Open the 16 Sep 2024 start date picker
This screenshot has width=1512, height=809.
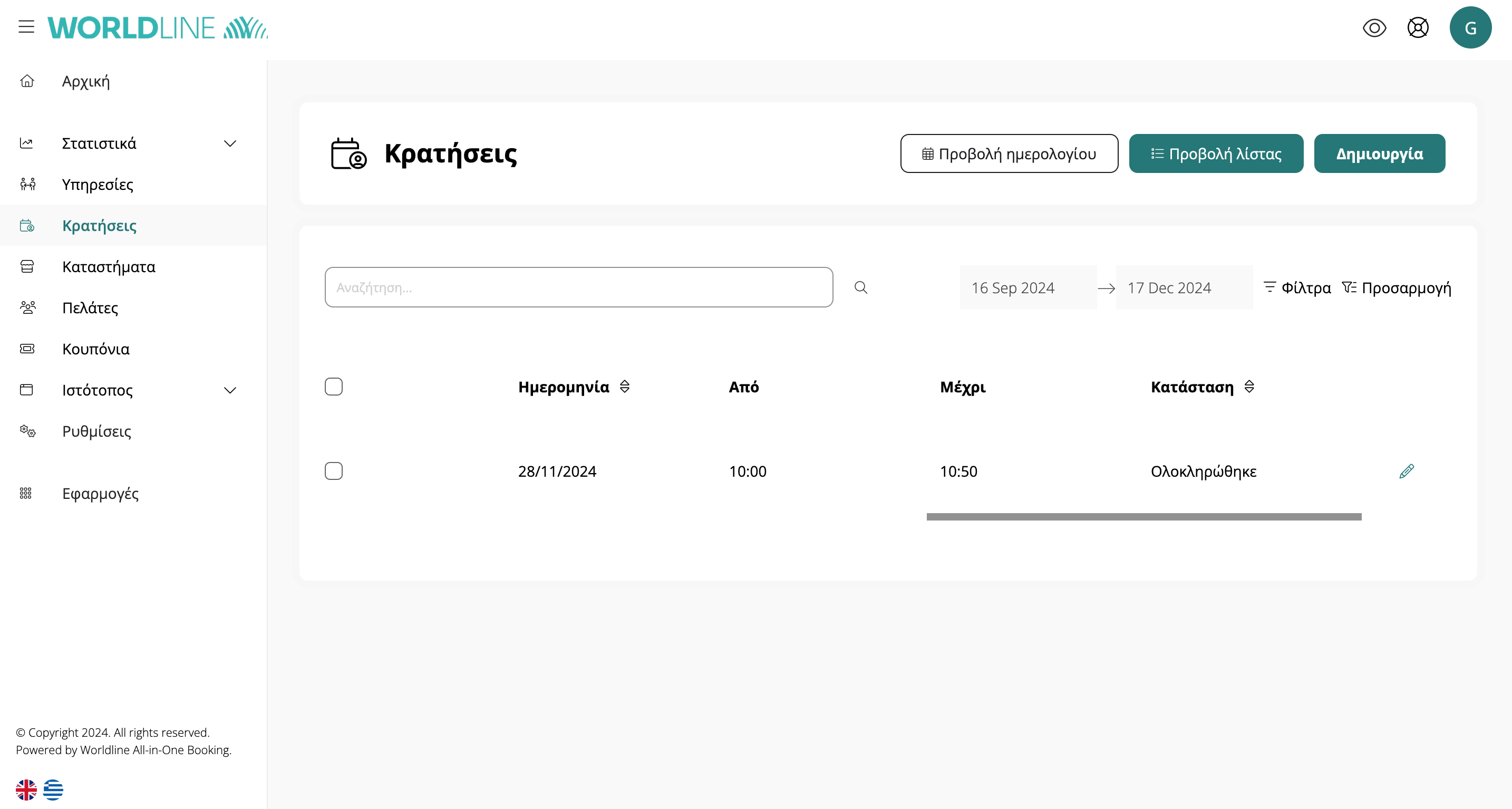[x=1027, y=287]
